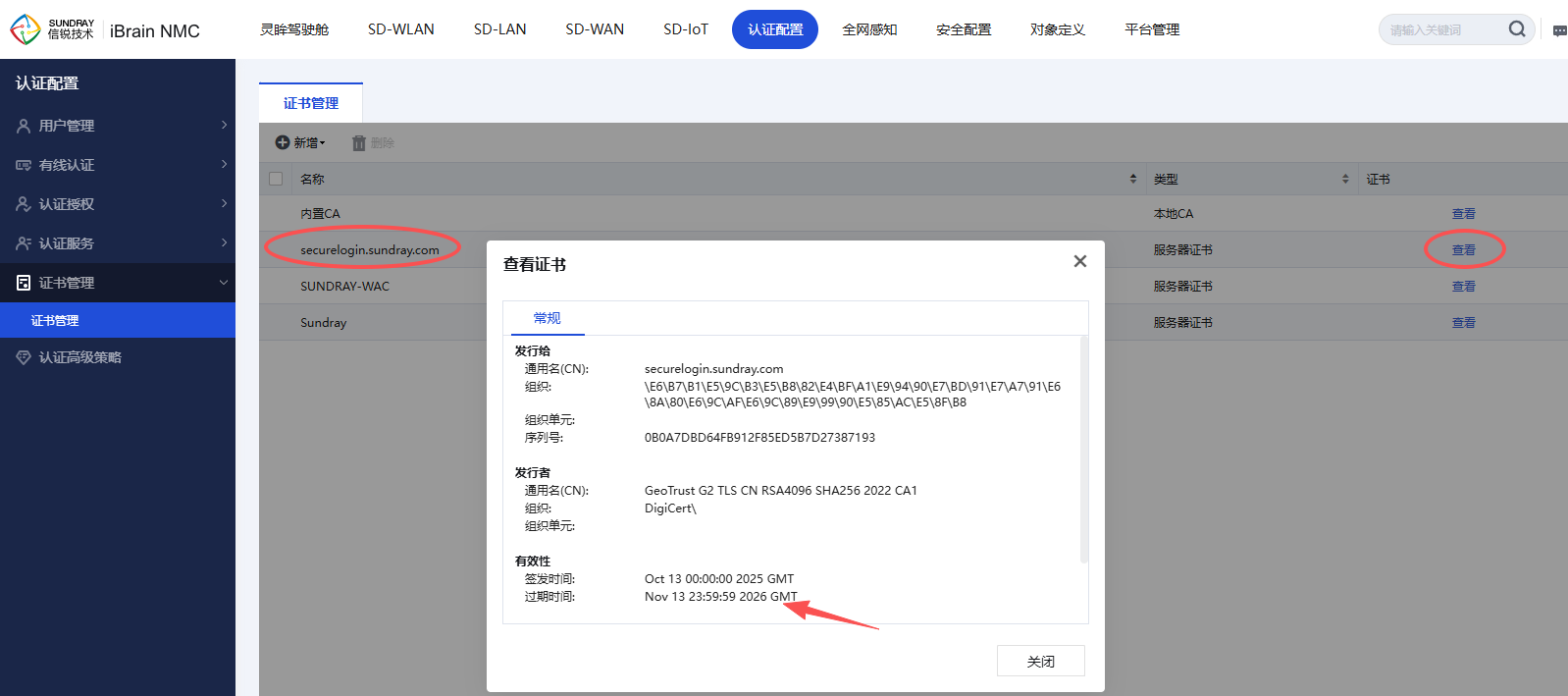View the 内置CA certificate via 查看 link
The width and height of the screenshot is (1568, 696).
1463,214
